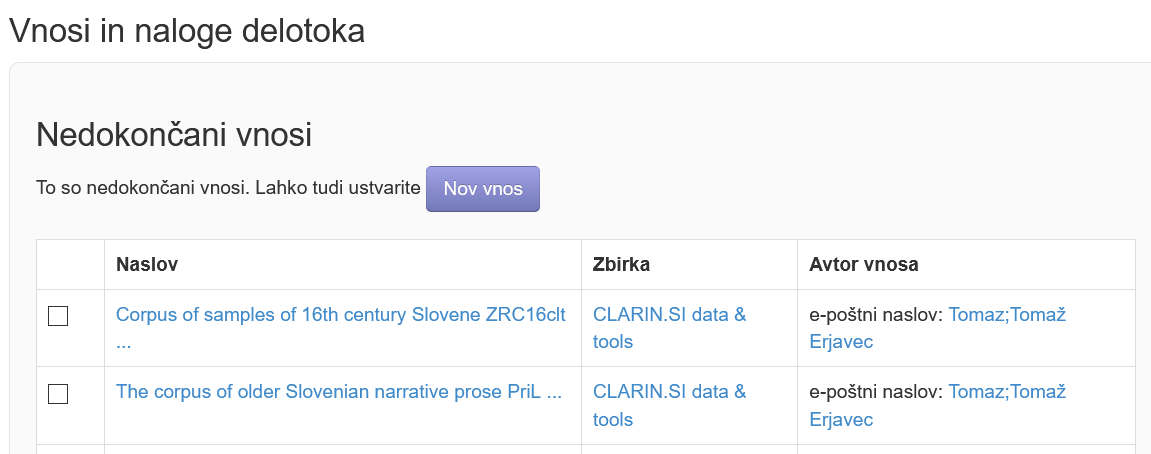
Task: Click the Naslov column header
Action: (x=147, y=264)
